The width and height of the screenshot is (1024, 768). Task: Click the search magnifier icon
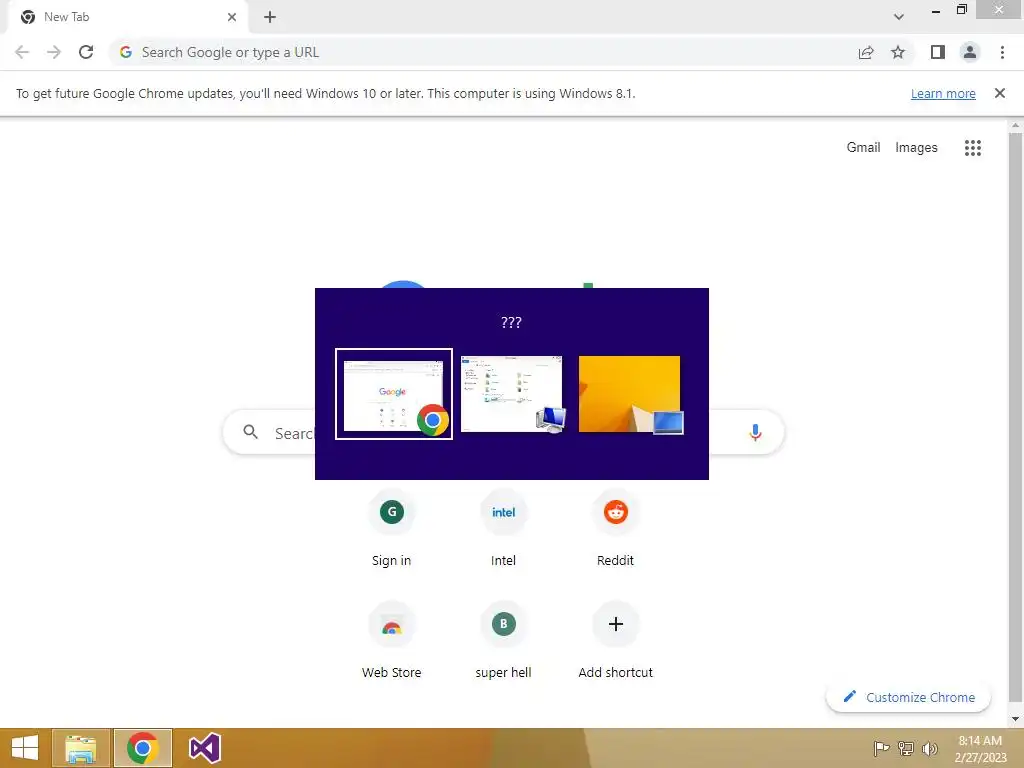click(x=251, y=432)
